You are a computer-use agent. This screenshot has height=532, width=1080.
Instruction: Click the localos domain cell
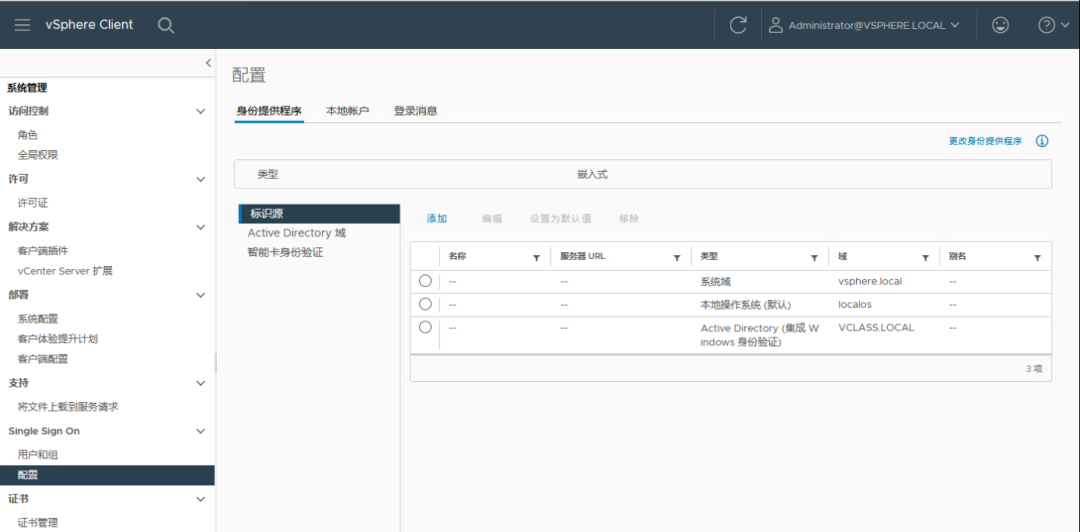point(855,305)
